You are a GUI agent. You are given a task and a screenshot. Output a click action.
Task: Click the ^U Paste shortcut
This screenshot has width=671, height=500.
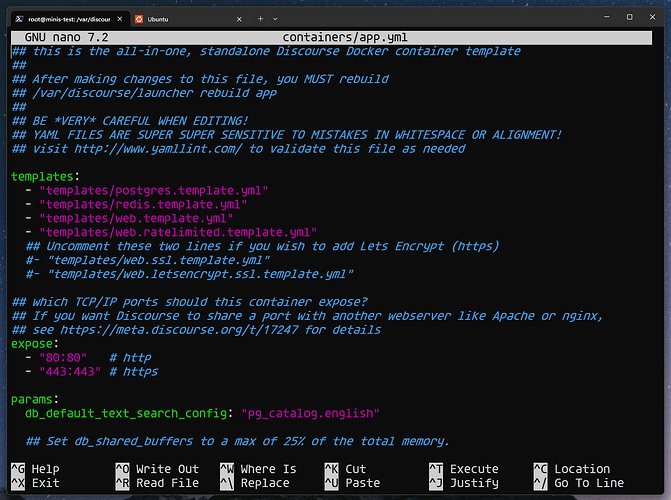[x=352, y=483]
